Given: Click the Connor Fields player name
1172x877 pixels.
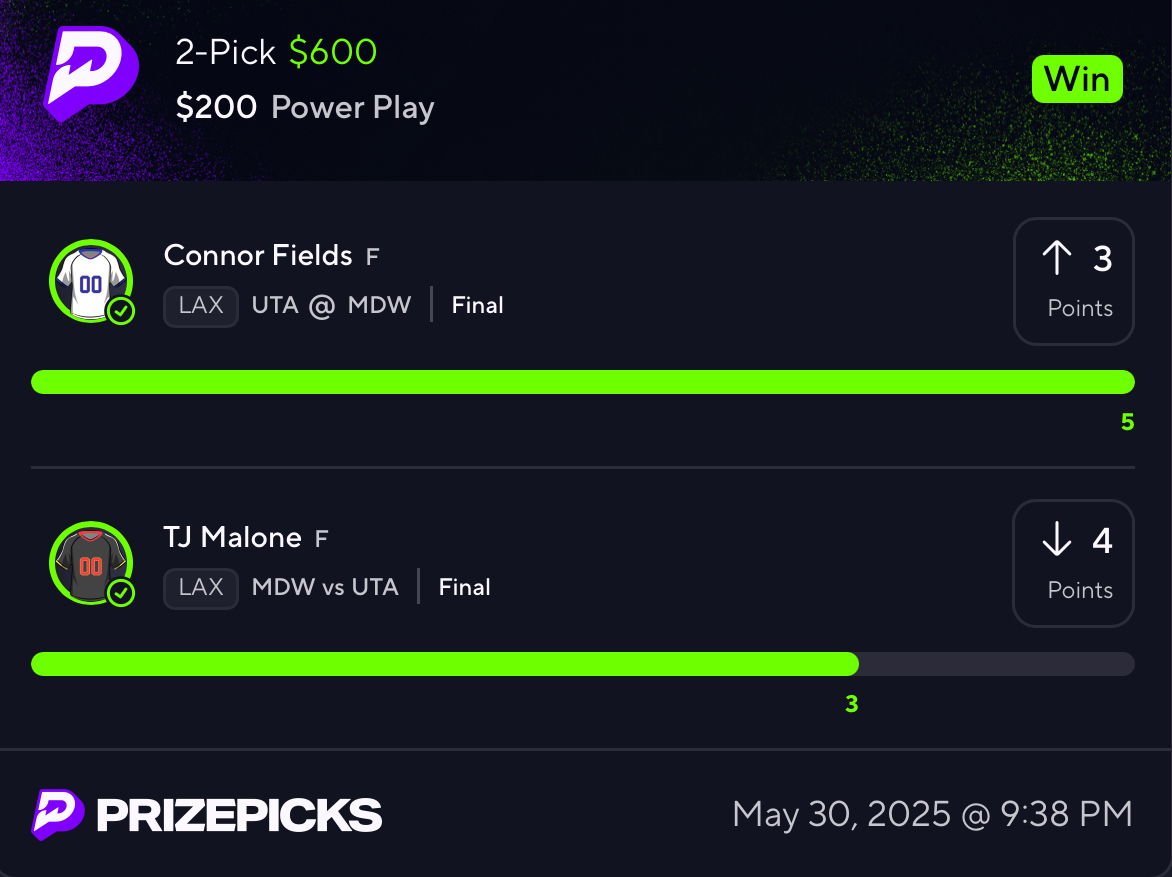Looking at the screenshot, I should click(258, 256).
